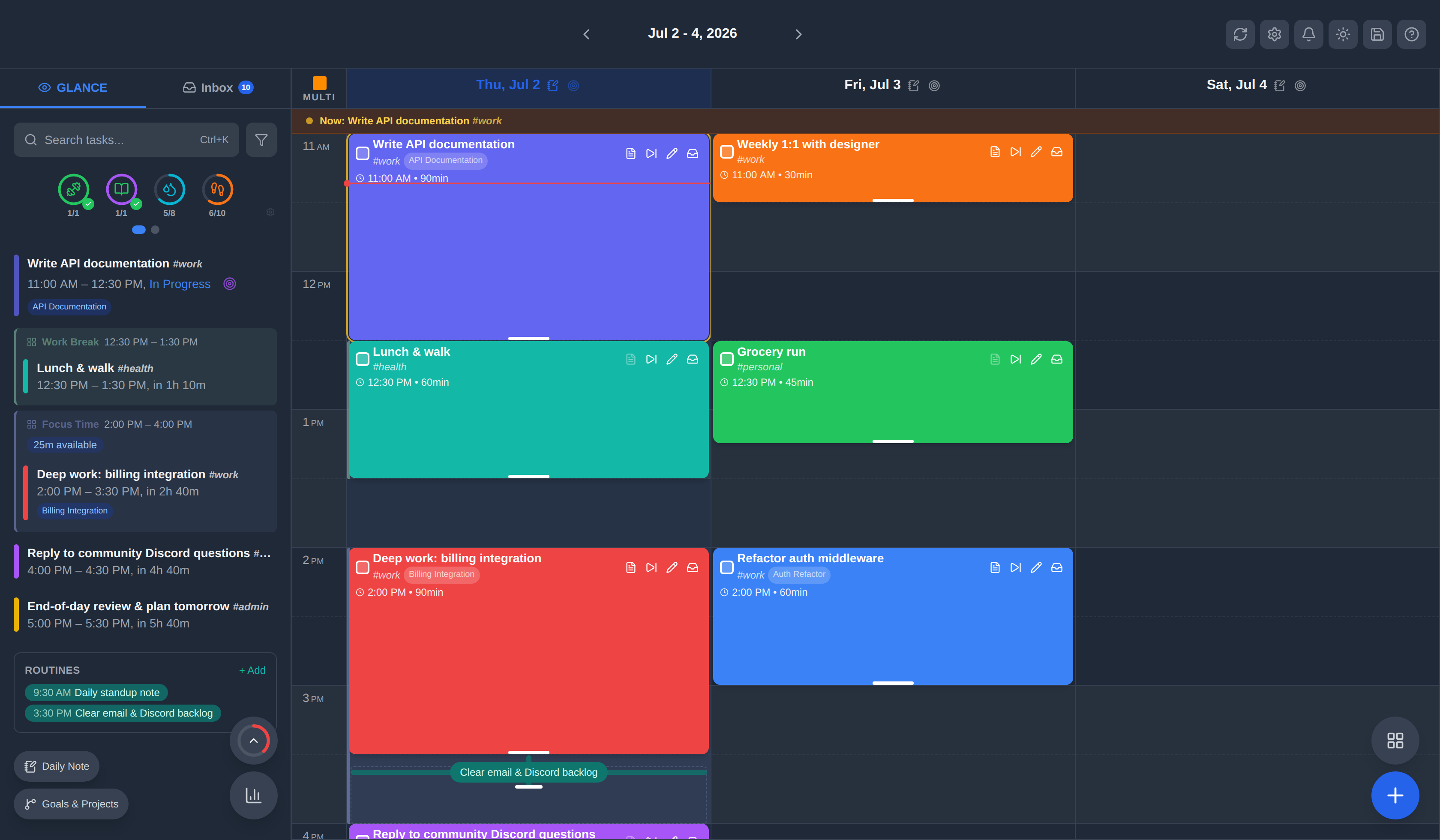Click the footsteps habit ring
The image size is (1440, 840).
[x=217, y=189]
